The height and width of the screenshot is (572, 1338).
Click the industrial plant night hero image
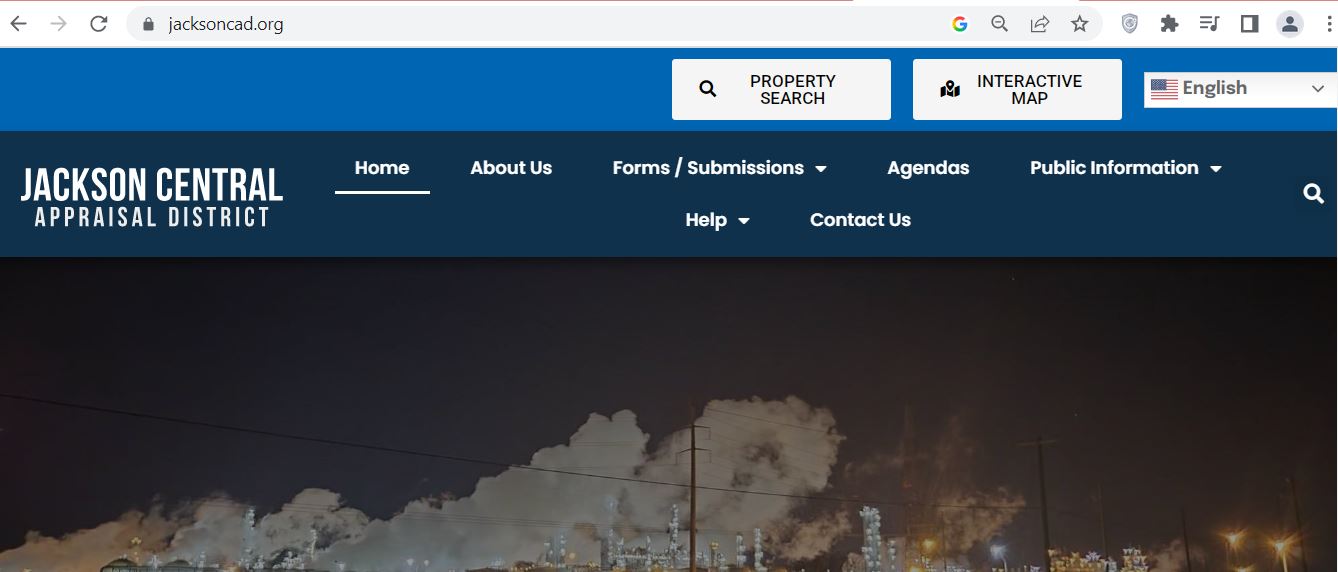coord(669,415)
